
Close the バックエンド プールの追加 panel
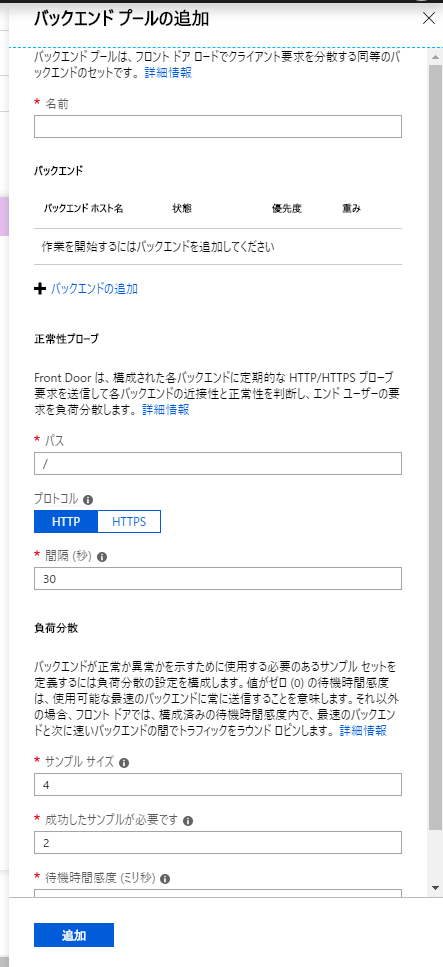coord(429,18)
